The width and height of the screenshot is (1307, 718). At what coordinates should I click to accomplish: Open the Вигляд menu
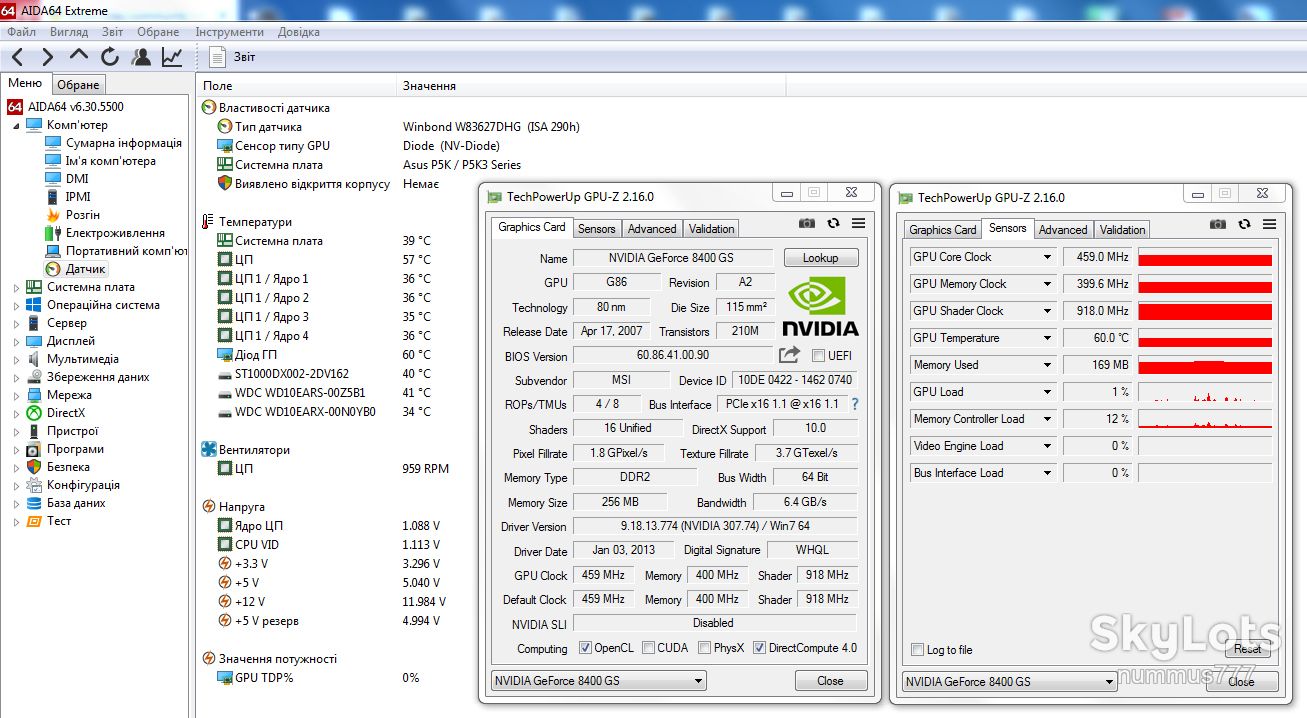click(x=68, y=32)
